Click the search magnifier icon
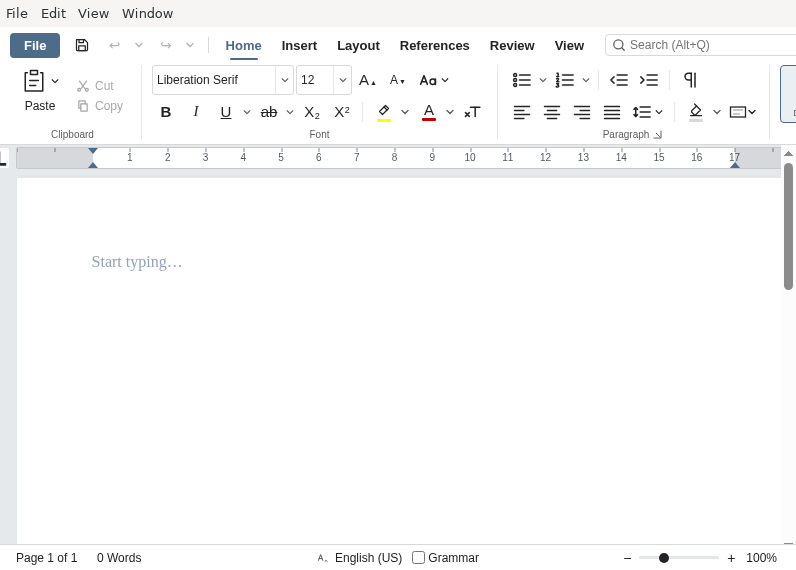 coord(619,45)
